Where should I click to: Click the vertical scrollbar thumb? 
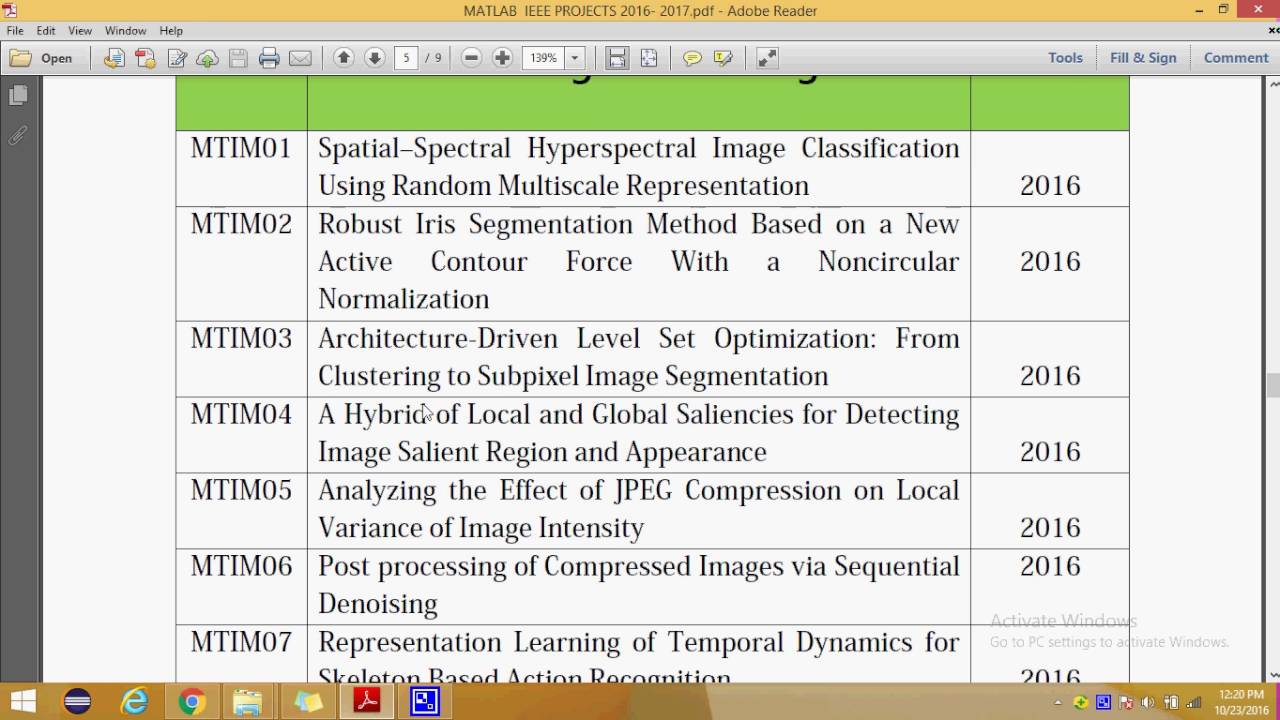[1272, 385]
